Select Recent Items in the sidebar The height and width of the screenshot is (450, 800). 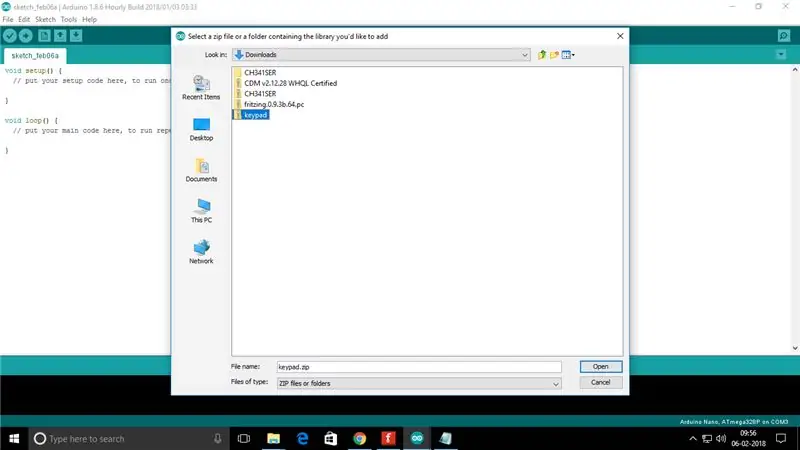click(x=201, y=87)
